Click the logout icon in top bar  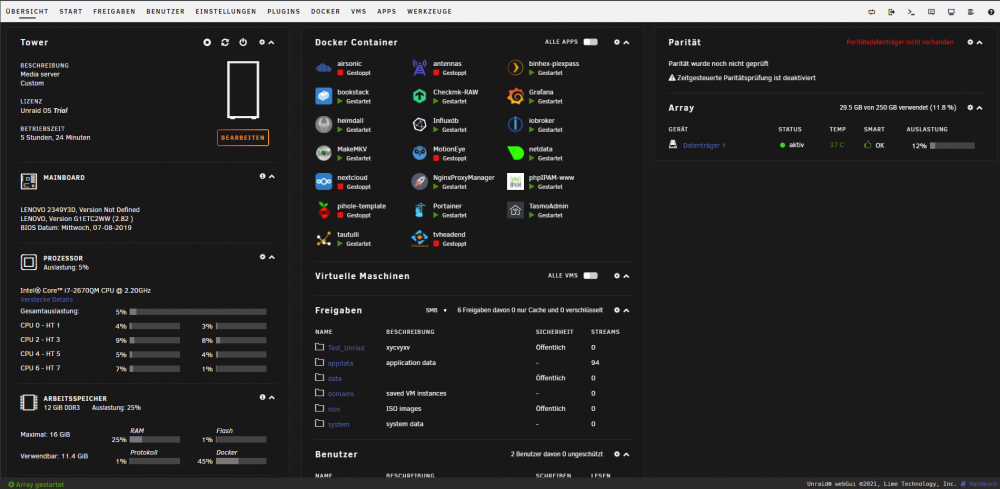pyautogui.click(x=892, y=11)
